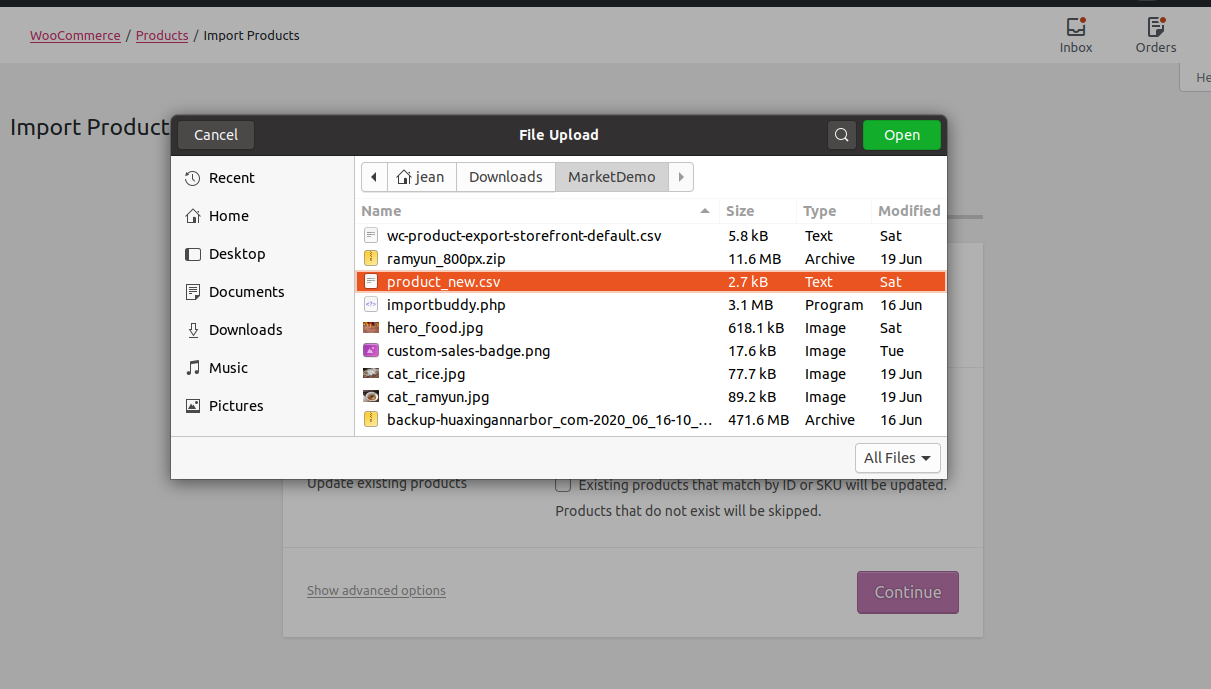Select the Recent clock icon in sidebar
Screen dimensions: 1211x689
[193, 178]
